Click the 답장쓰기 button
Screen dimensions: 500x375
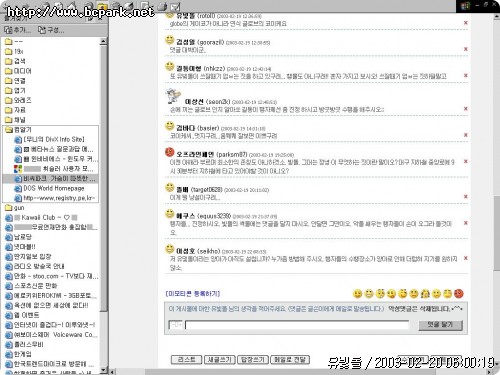pyautogui.click(x=253, y=360)
